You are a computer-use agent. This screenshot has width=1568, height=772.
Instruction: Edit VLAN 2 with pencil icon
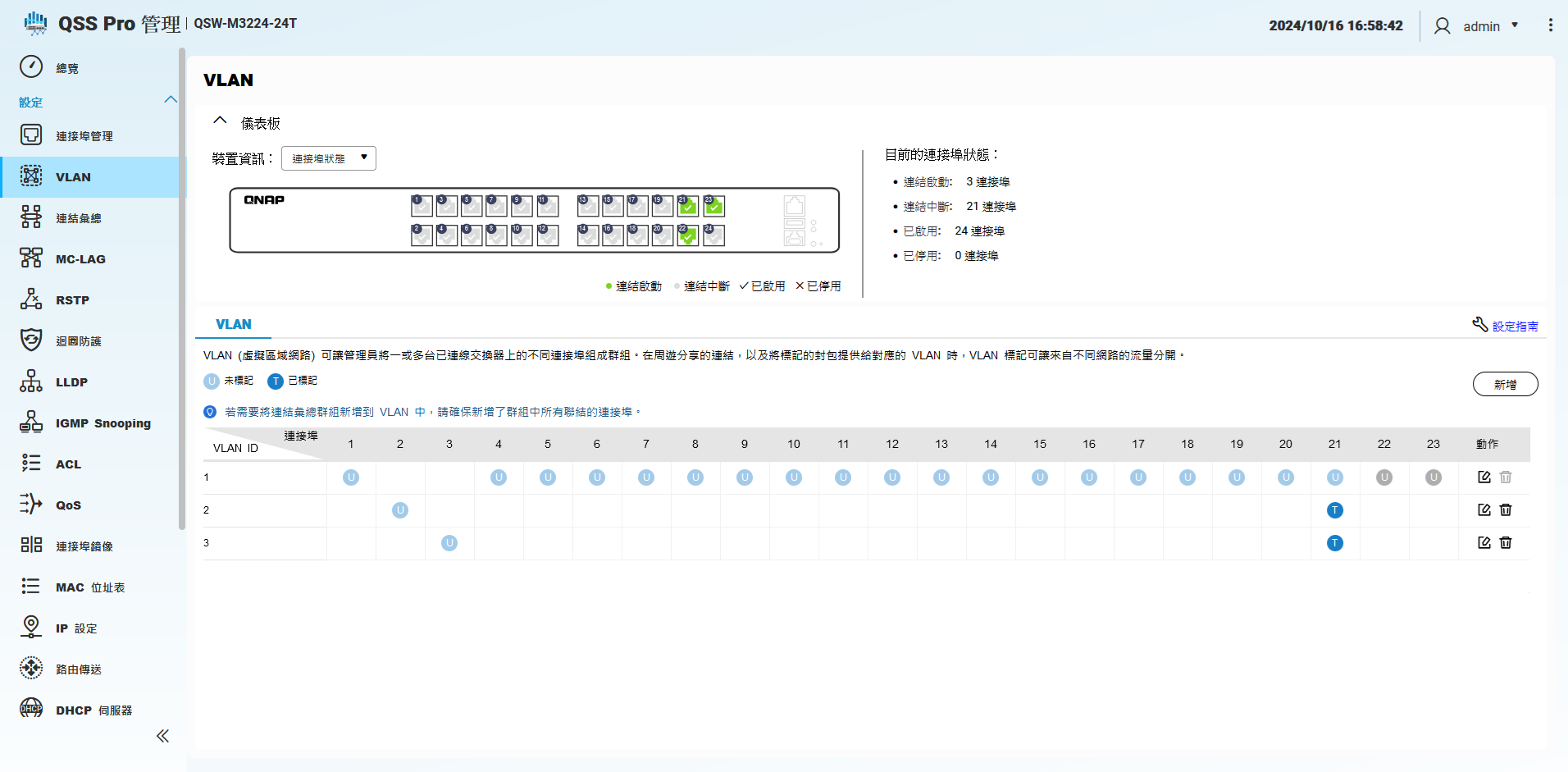(1484, 510)
